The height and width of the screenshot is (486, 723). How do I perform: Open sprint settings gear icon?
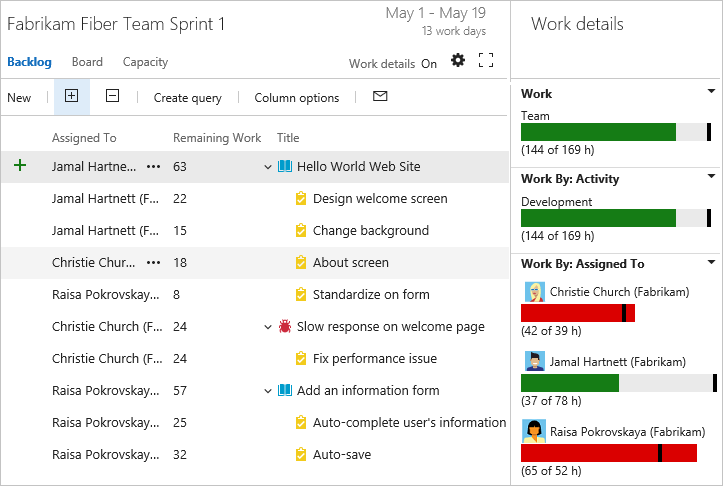point(458,60)
